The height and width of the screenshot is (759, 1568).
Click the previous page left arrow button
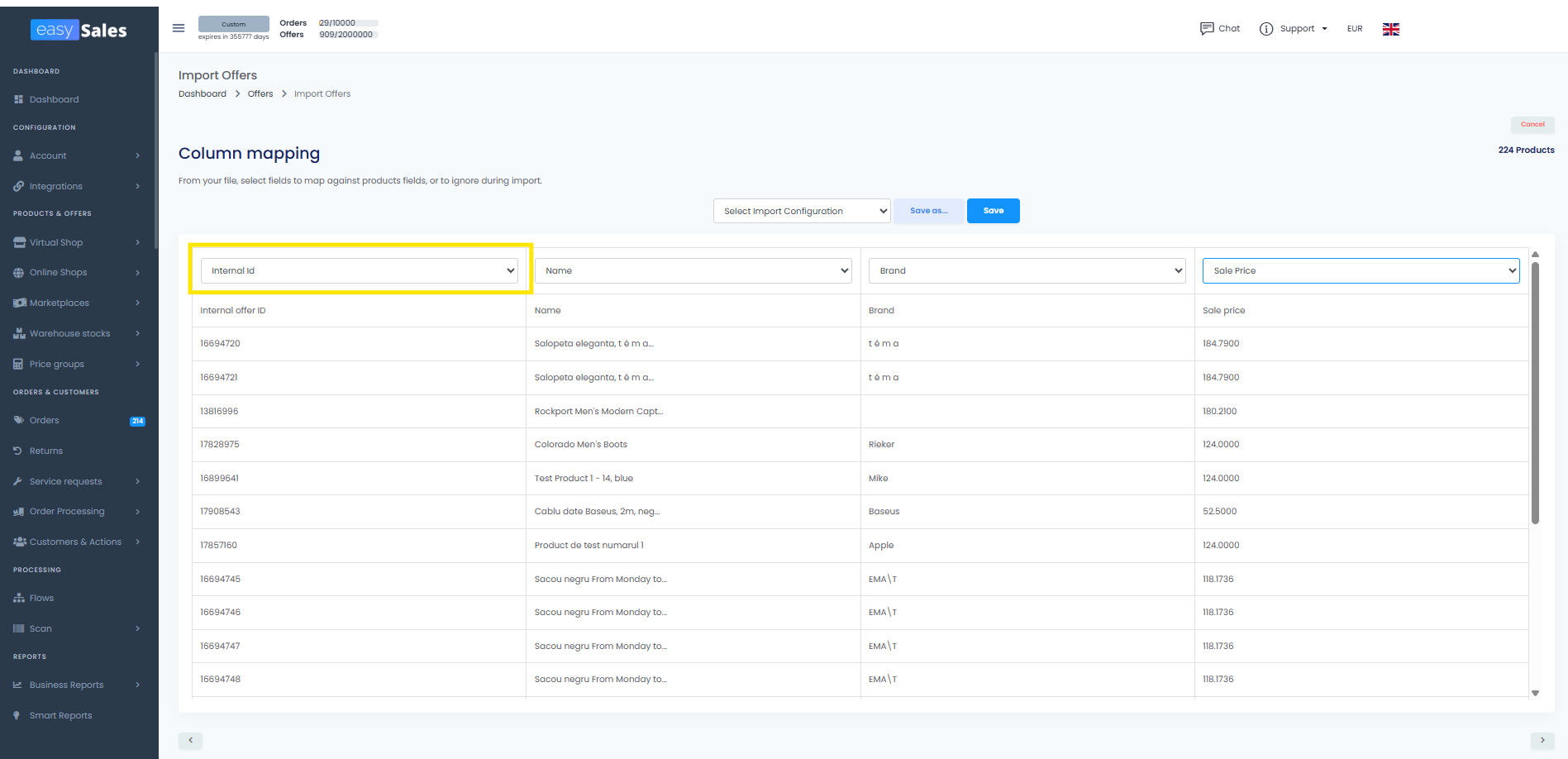point(190,740)
